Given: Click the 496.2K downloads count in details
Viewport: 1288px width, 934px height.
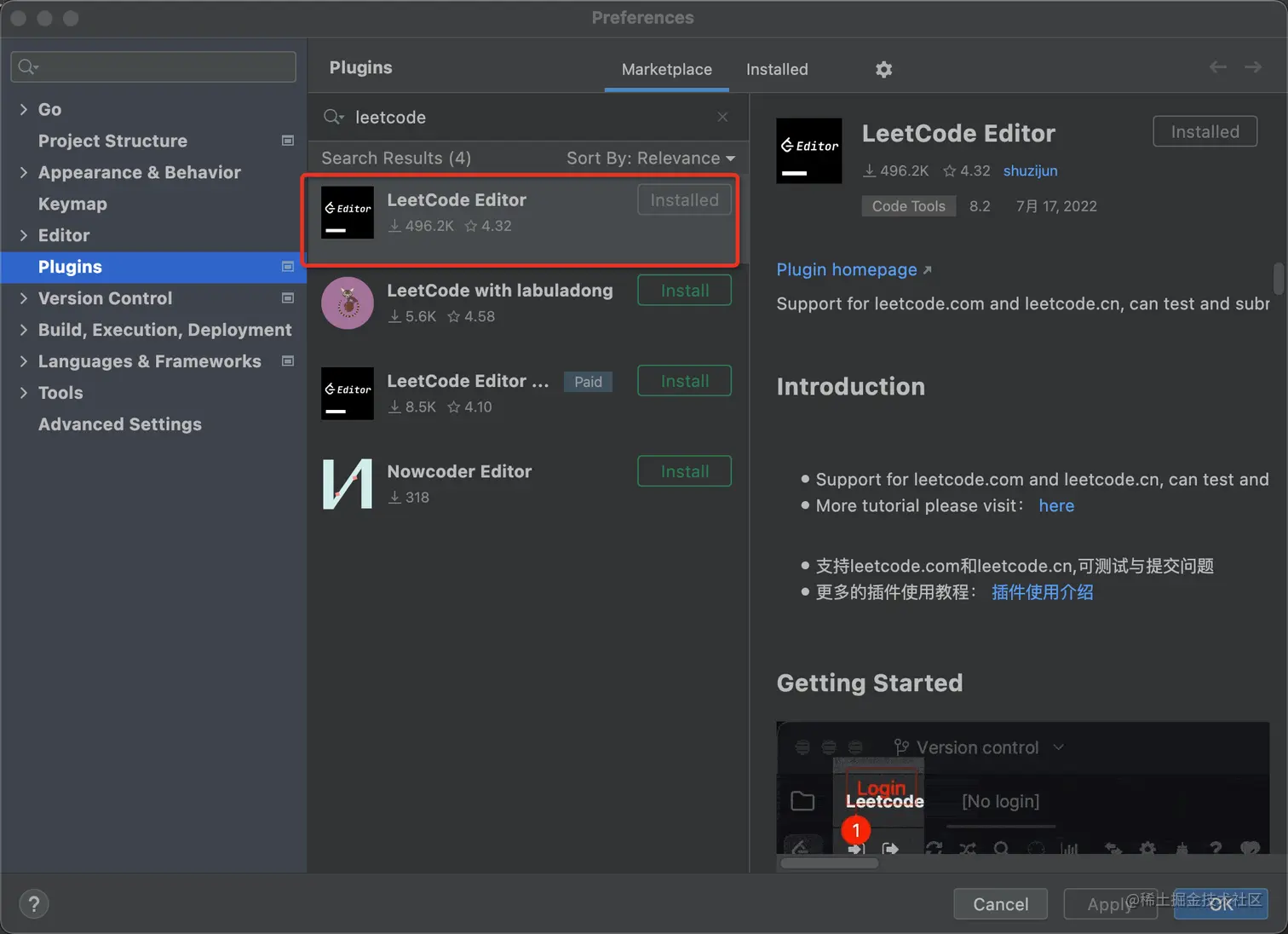Looking at the screenshot, I should coord(895,170).
